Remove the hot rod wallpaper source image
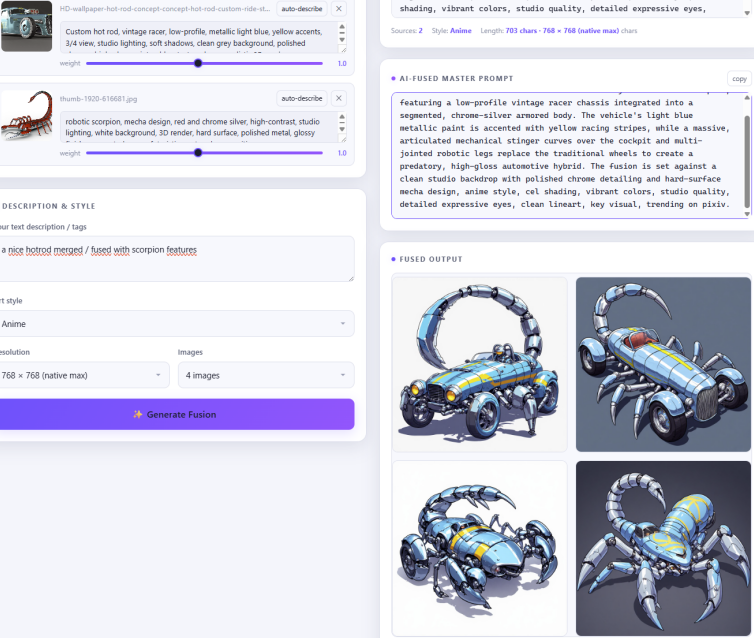 click(339, 9)
